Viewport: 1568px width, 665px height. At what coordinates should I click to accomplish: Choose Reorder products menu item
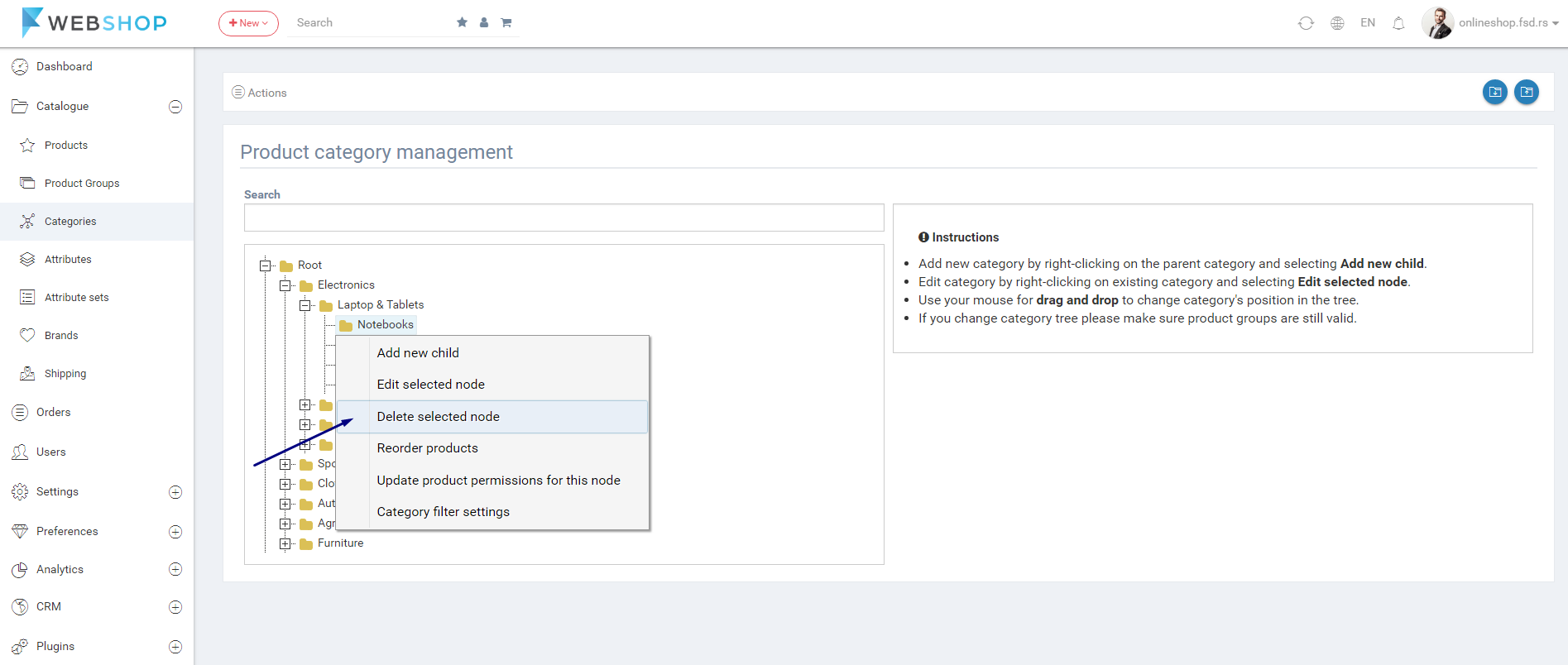click(x=492, y=448)
